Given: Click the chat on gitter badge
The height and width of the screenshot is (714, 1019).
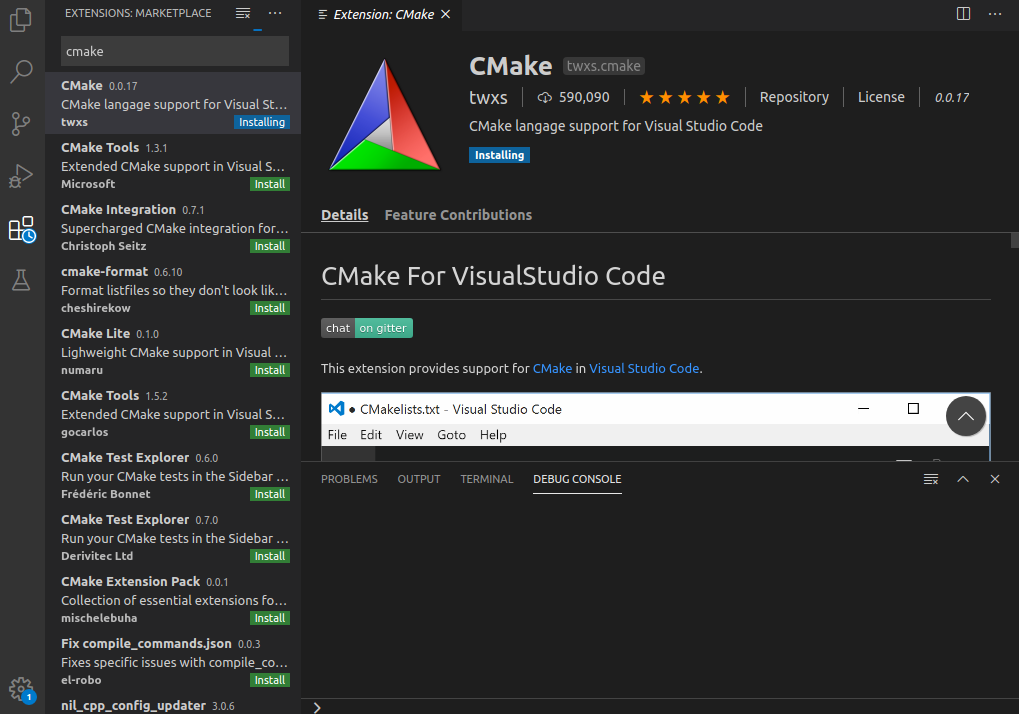Looking at the screenshot, I should 367,328.
